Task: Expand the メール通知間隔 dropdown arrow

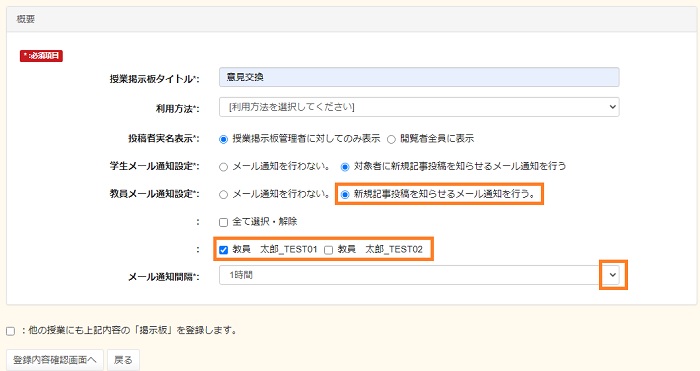Action: point(612,275)
